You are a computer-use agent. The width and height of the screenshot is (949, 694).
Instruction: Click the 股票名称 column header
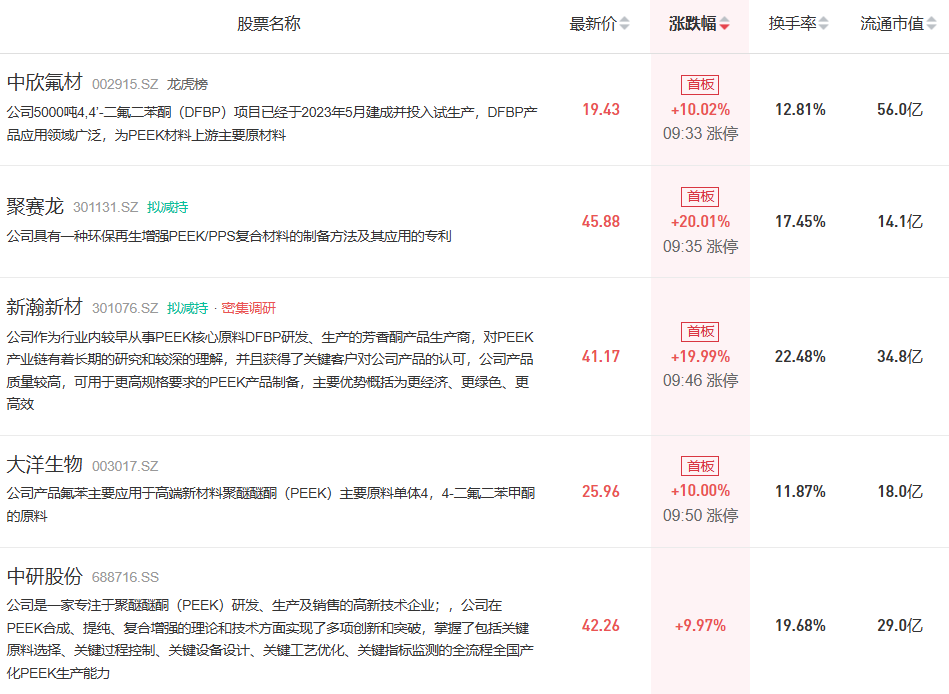269,24
